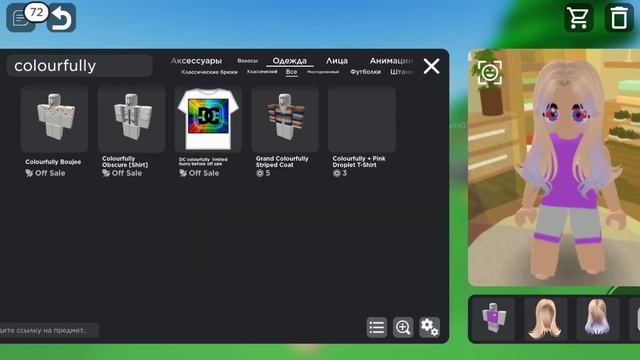The height and width of the screenshot is (360, 640).
Task: Open the Аксессуары tab
Action: point(196,61)
